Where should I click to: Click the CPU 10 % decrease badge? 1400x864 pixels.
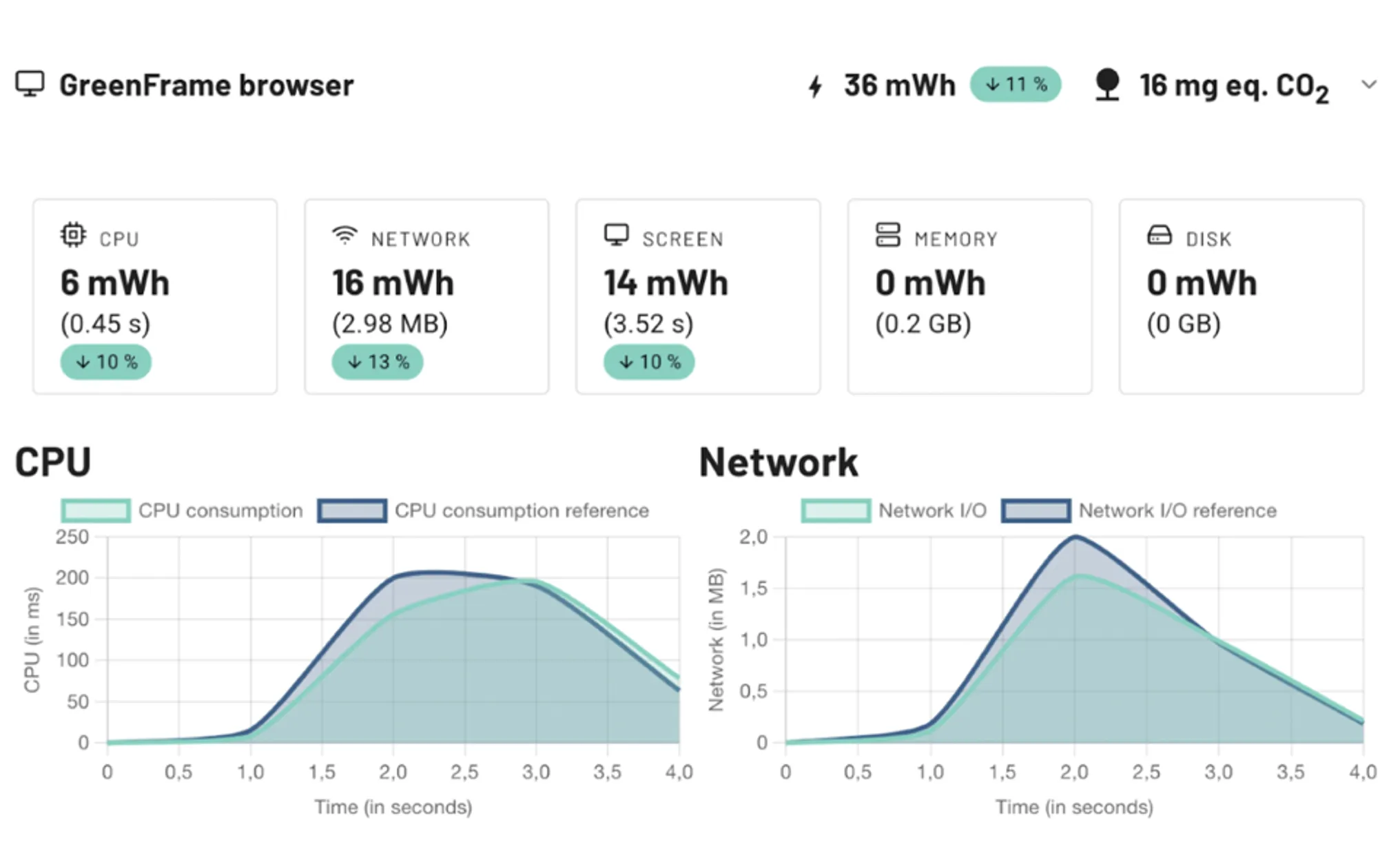click(106, 362)
